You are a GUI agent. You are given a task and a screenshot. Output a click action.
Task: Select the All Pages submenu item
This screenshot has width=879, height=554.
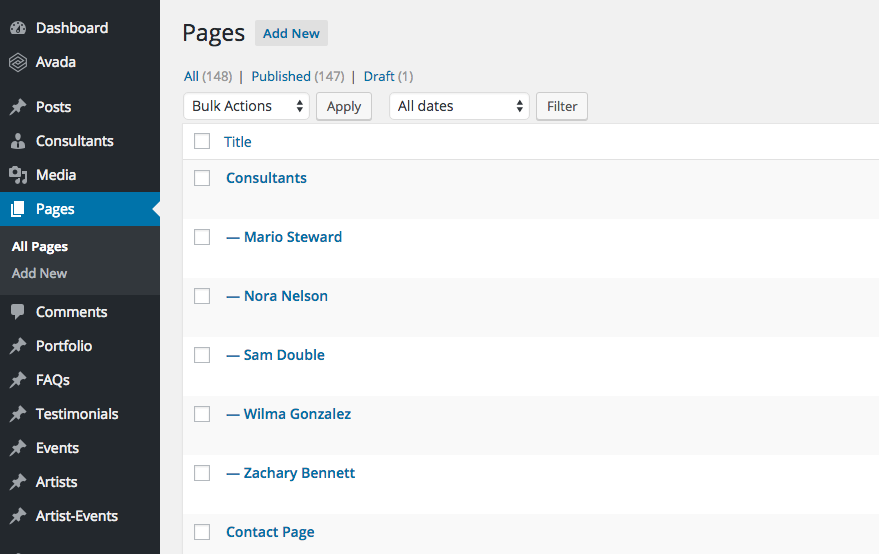(x=40, y=247)
